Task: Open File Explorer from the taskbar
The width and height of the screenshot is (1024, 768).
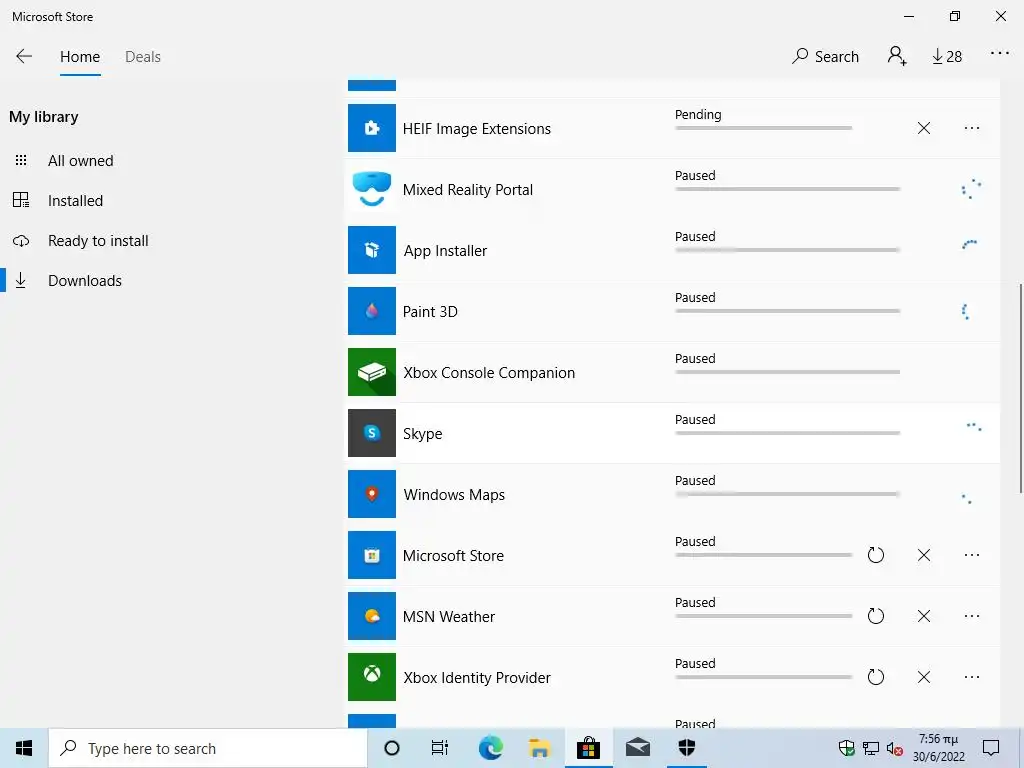Action: [539, 748]
